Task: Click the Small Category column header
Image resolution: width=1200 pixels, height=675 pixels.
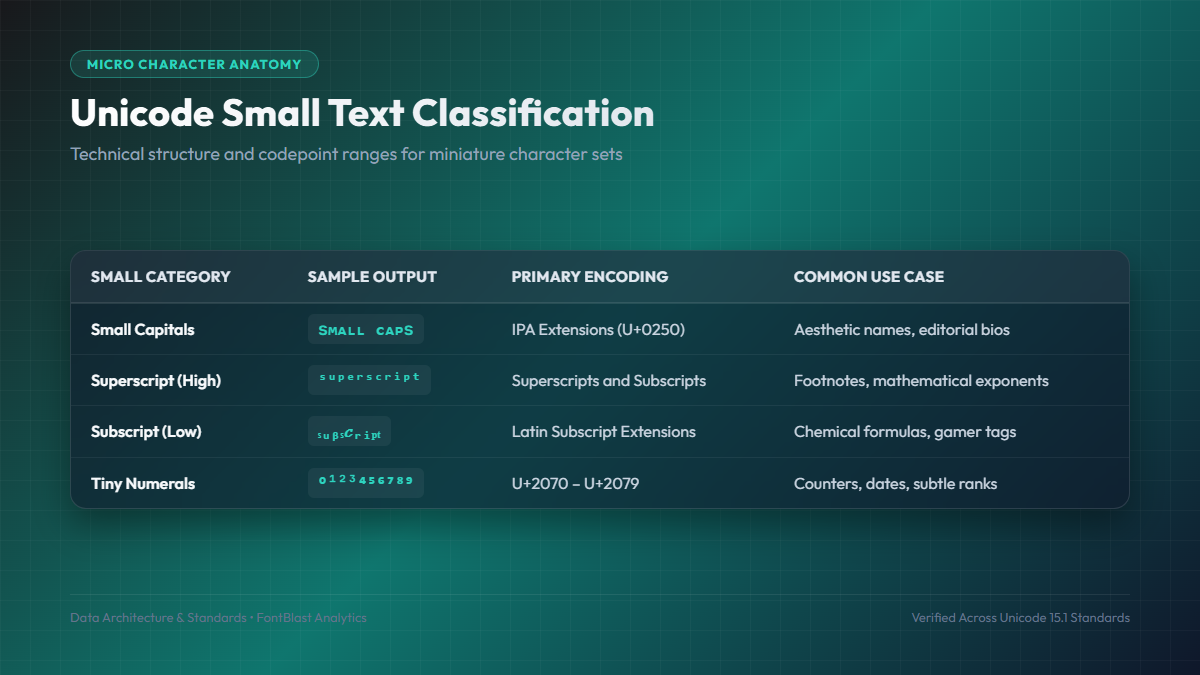Action: [x=161, y=277]
